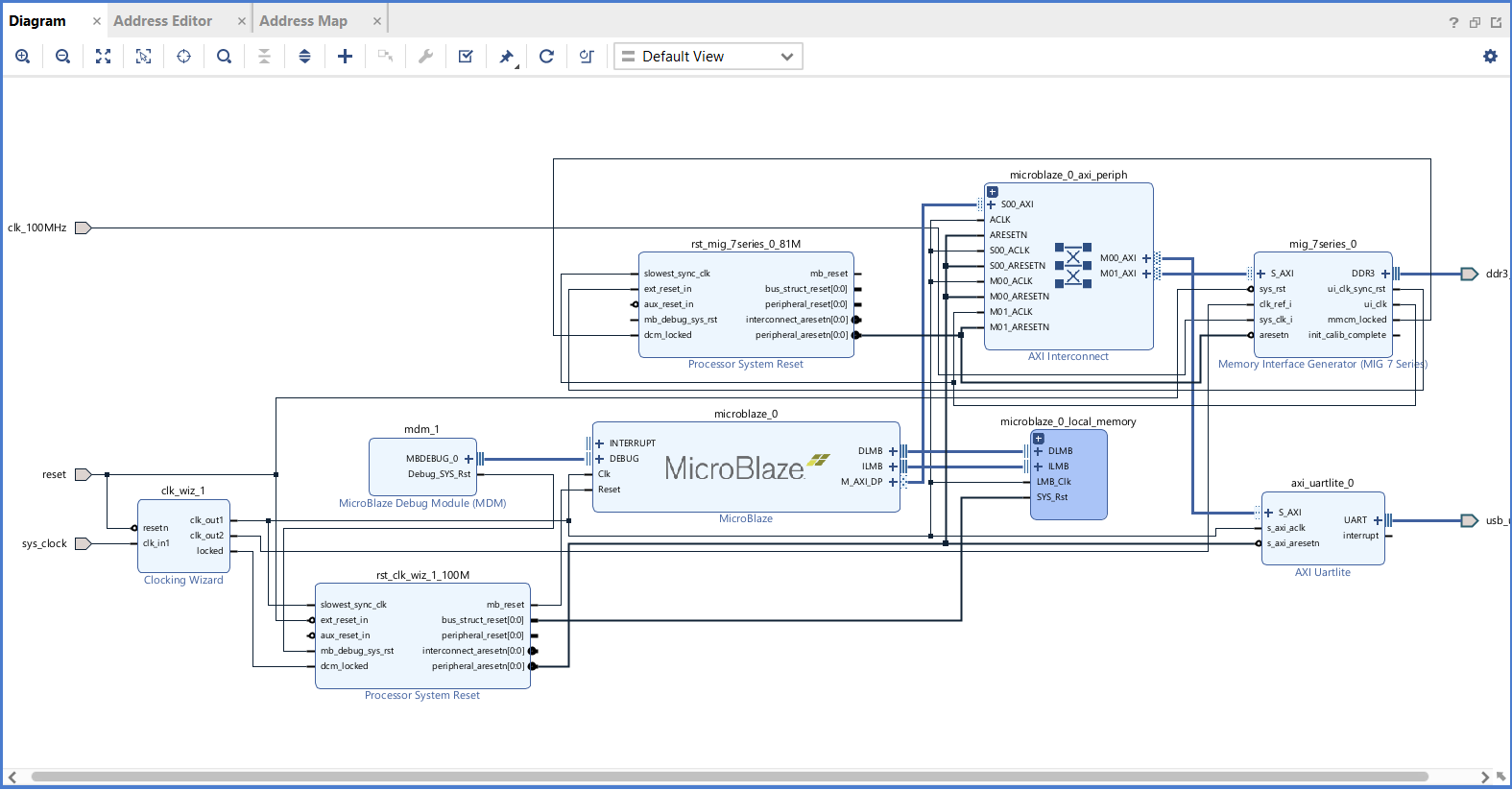The width and height of the screenshot is (1512, 790).
Task: Click the Zoom Fit icon
Action: pyautogui.click(x=104, y=57)
